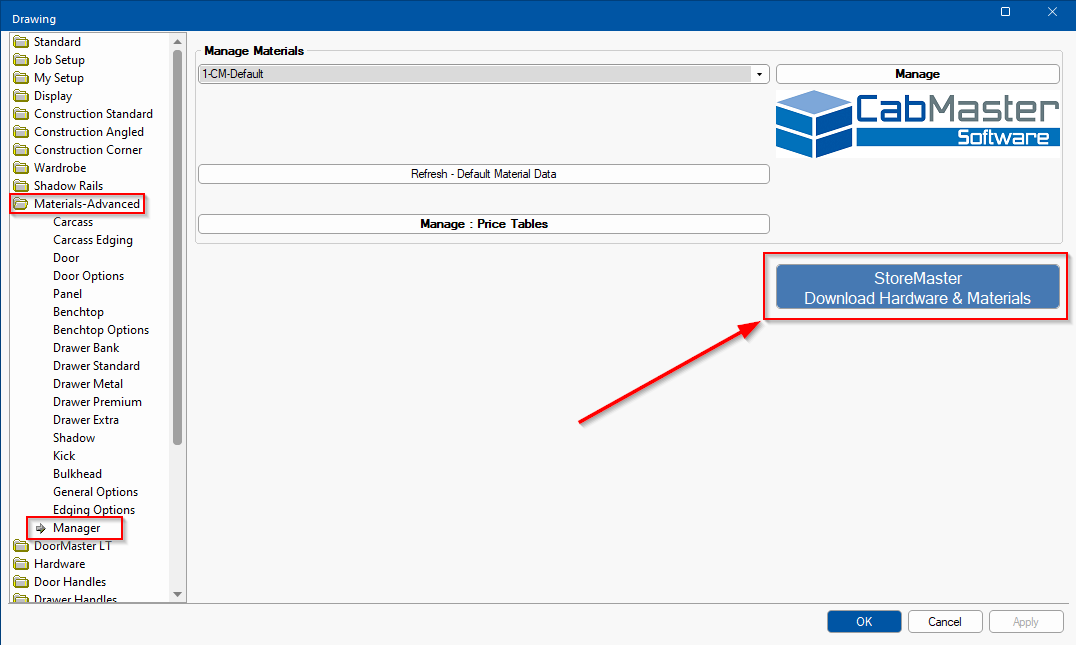
Task: Open the Door materials page
Action: (66, 258)
